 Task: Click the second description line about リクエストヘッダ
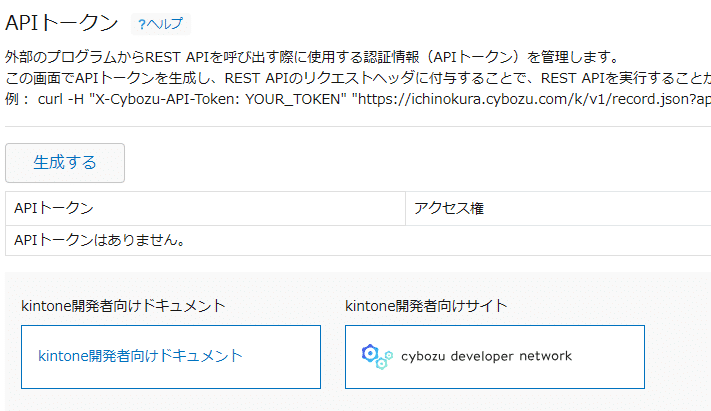tap(358, 78)
